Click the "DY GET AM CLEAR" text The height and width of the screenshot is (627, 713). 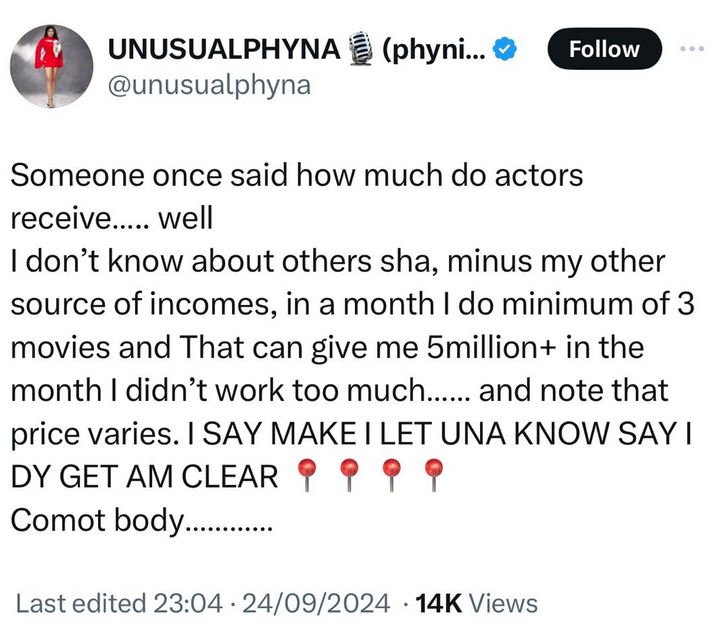pos(144,477)
